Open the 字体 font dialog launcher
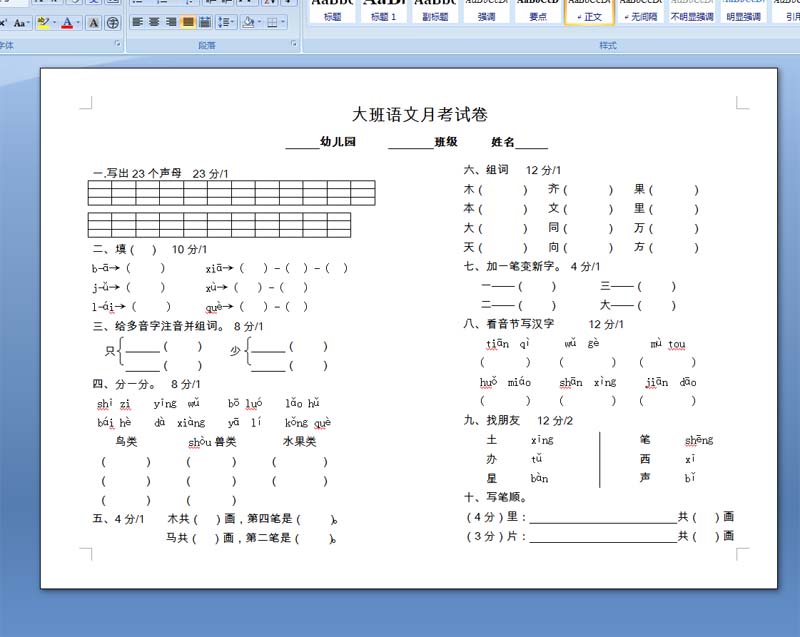The image size is (800, 637). click(117, 44)
